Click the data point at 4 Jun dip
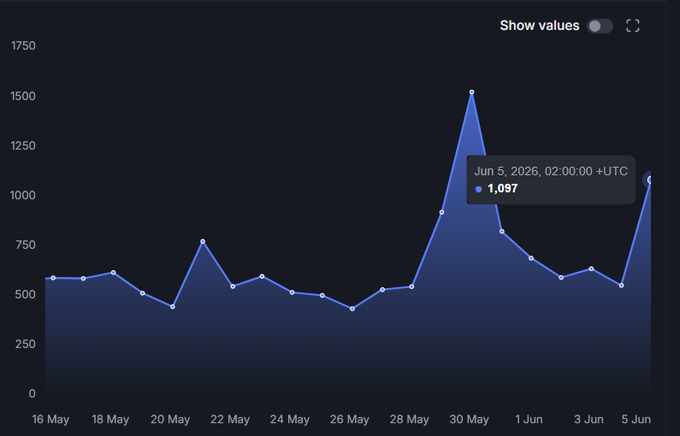680x436 pixels. (x=621, y=285)
